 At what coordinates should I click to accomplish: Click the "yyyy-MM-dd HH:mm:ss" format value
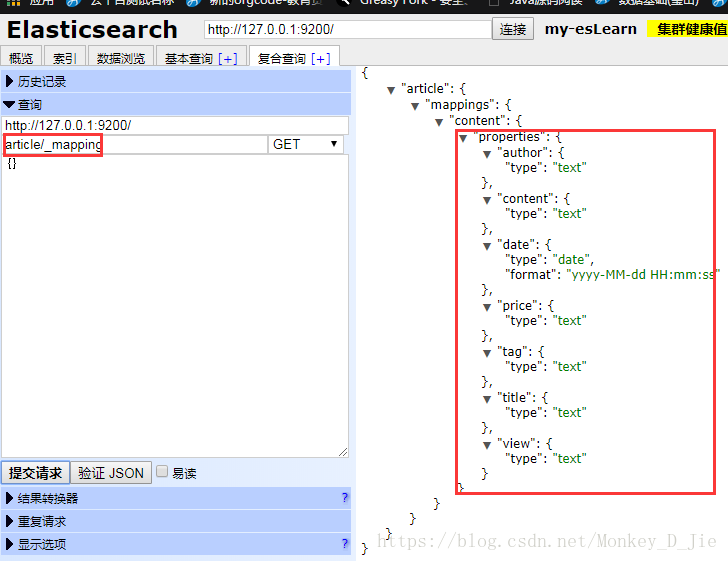tap(643, 274)
